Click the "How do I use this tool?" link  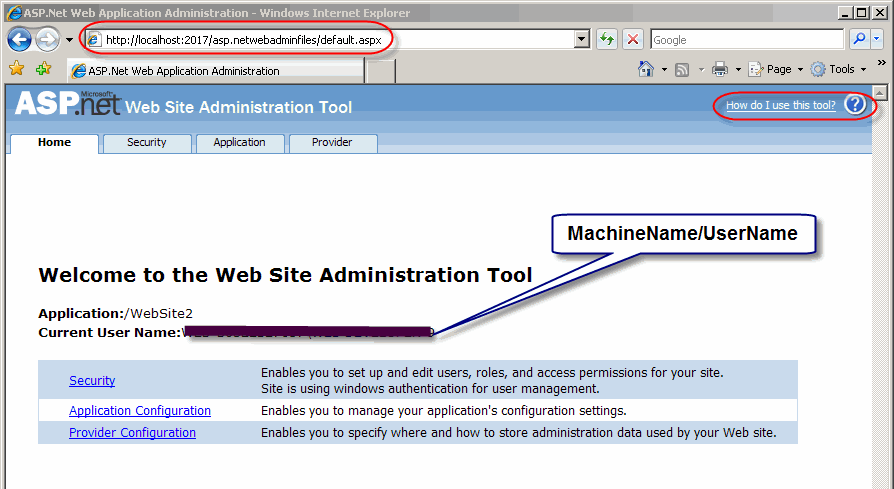coord(780,105)
